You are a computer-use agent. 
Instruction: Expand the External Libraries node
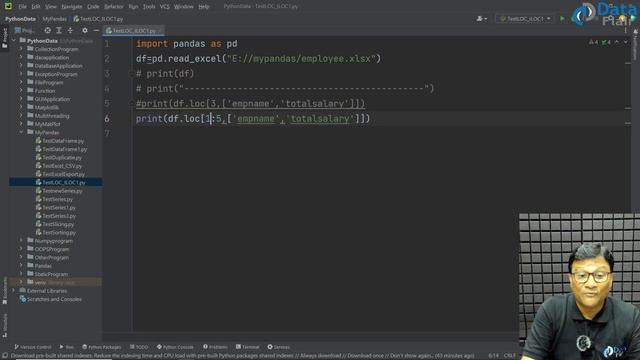click(x=14, y=291)
